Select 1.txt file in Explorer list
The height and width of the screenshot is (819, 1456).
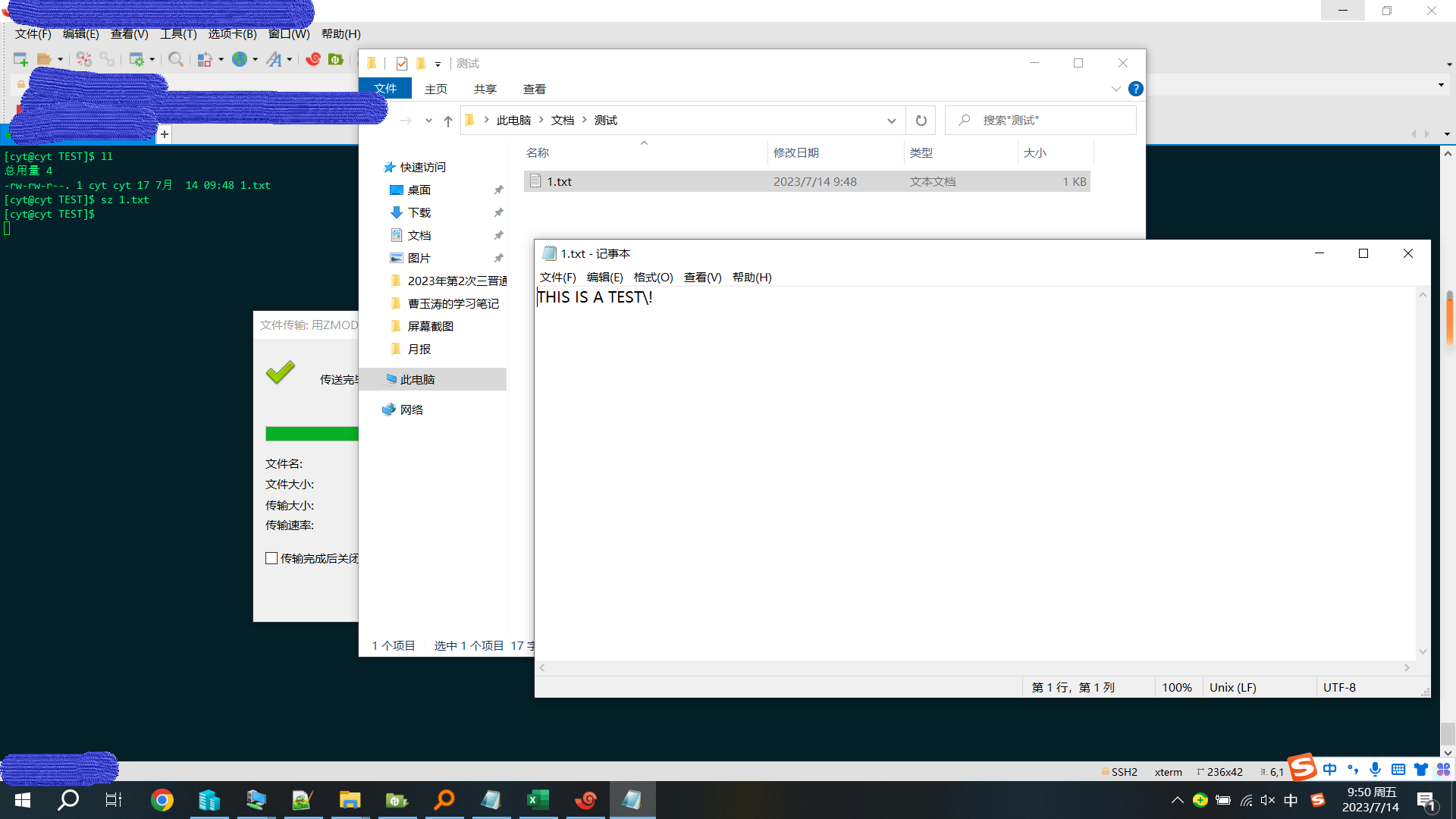coord(807,181)
